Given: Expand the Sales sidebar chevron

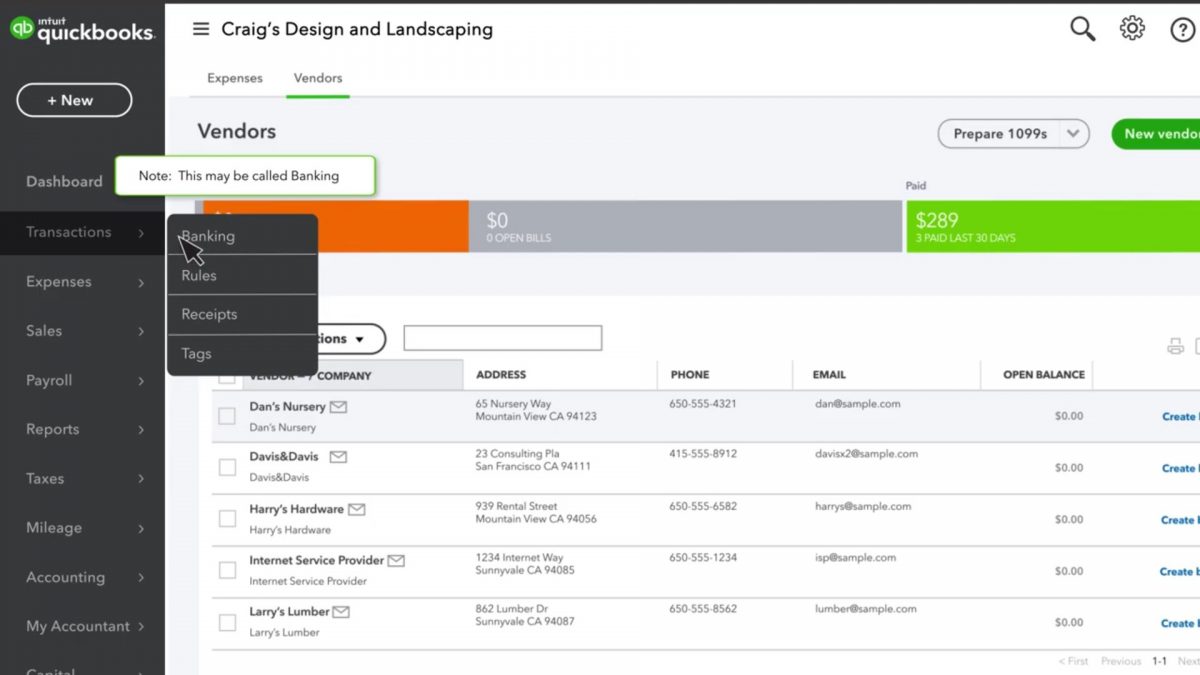Looking at the screenshot, I should coord(141,331).
